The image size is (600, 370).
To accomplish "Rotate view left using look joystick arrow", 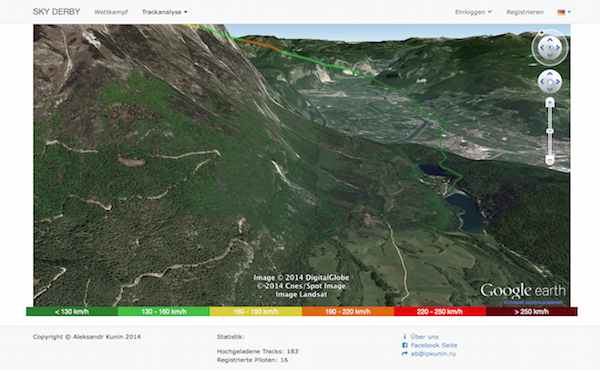I will [x=542, y=48].
